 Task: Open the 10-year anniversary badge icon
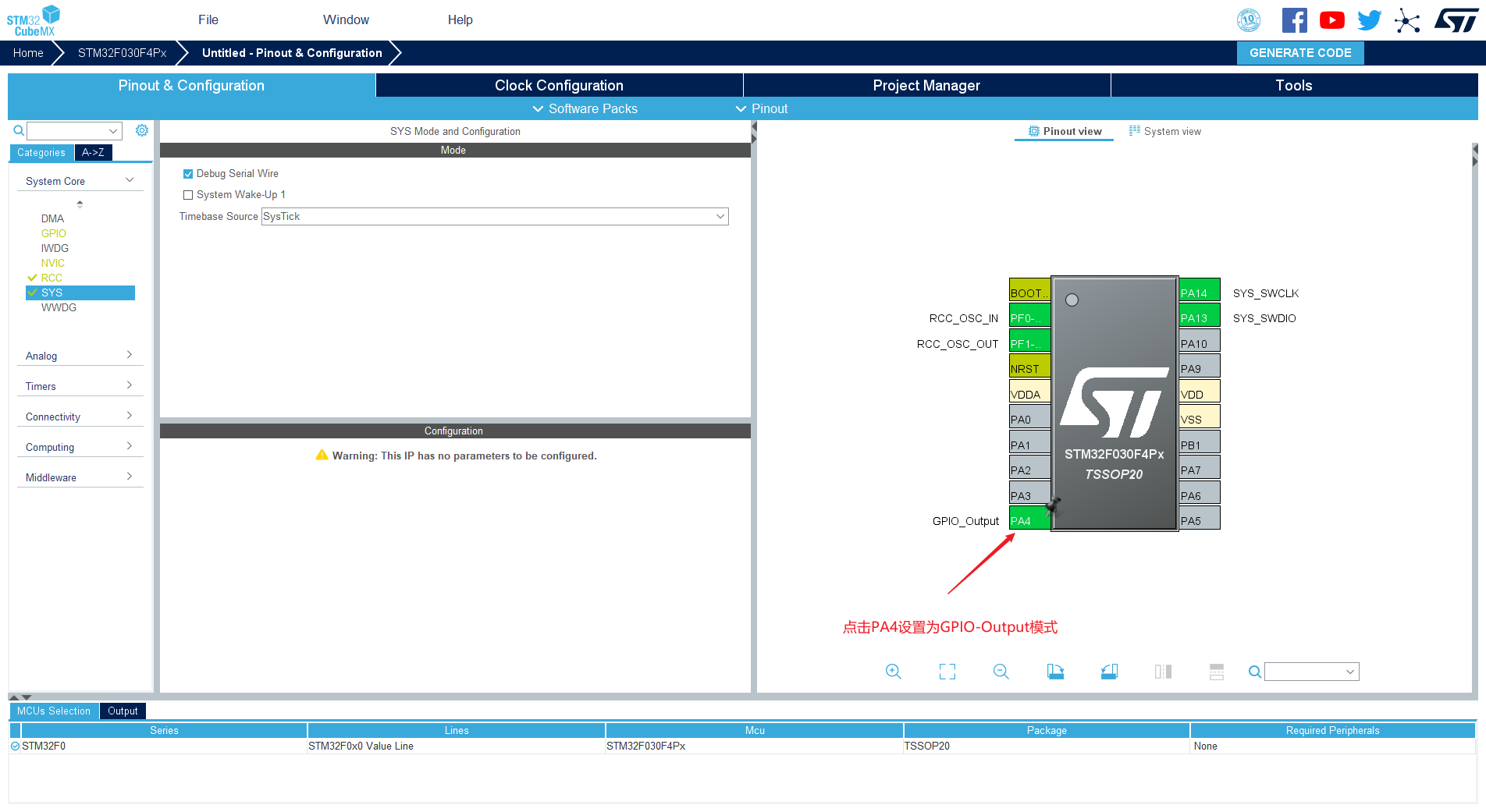tap(1249, 20)
